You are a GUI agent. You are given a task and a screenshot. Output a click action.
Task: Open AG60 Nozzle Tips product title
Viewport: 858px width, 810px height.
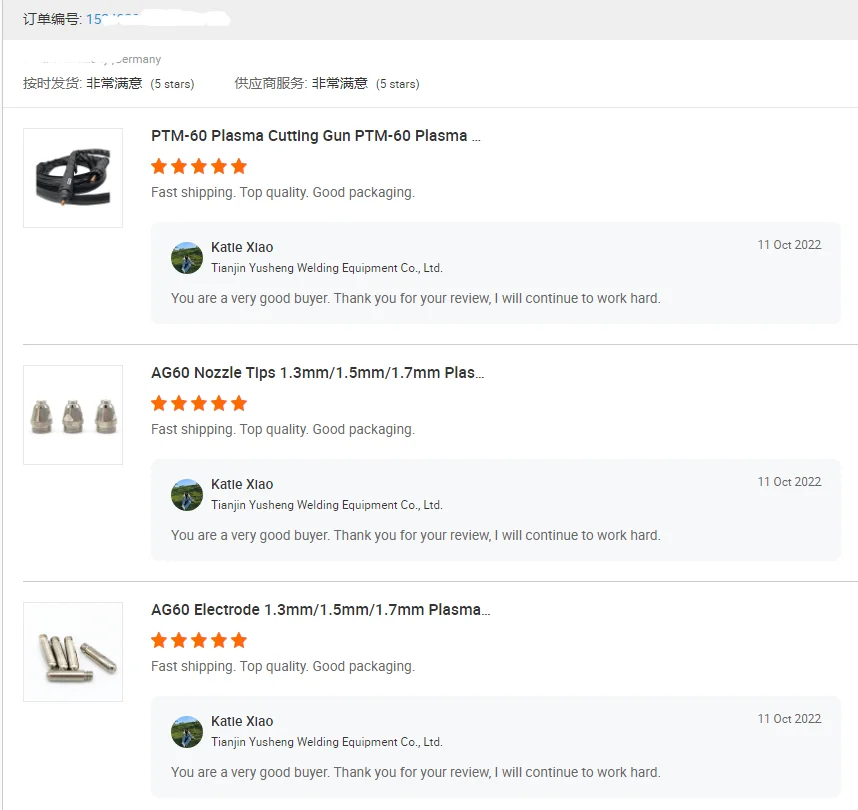pyautogui.click(x=317, y=373)
